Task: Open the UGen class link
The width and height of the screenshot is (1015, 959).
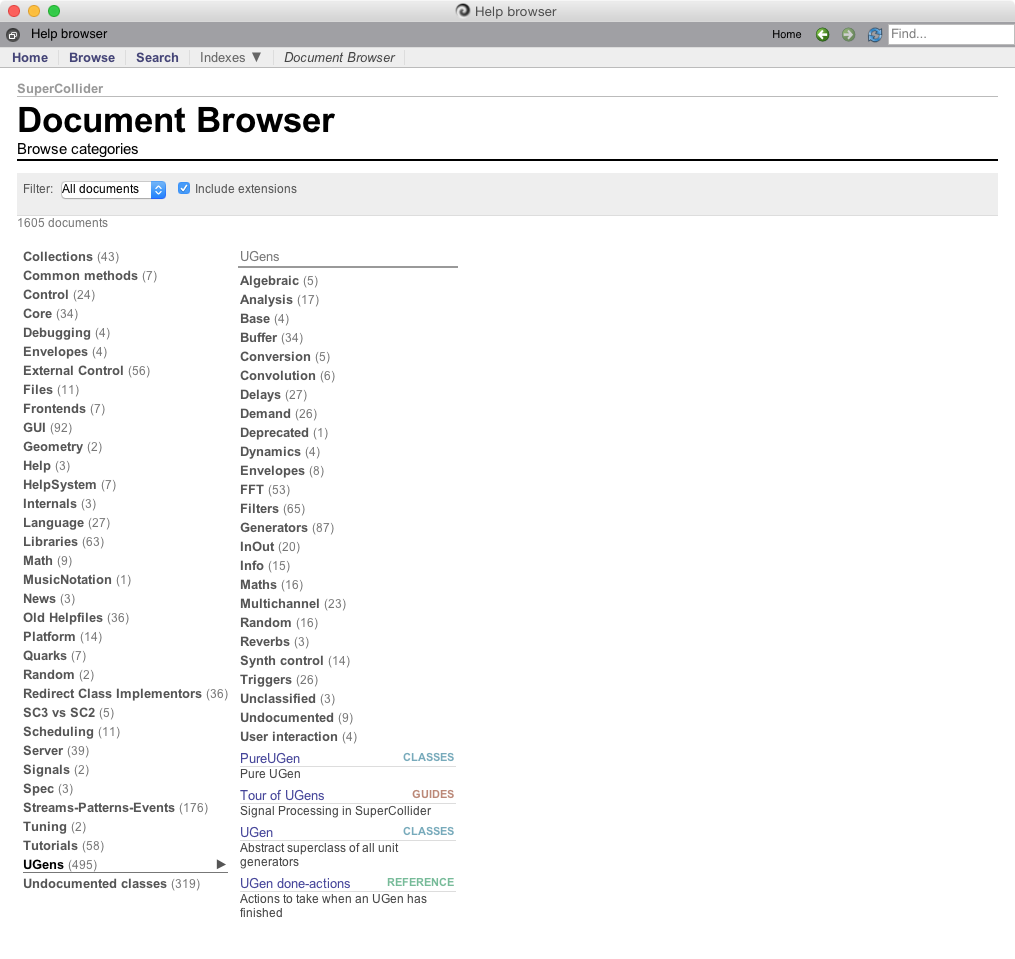Action: (256, 832)
